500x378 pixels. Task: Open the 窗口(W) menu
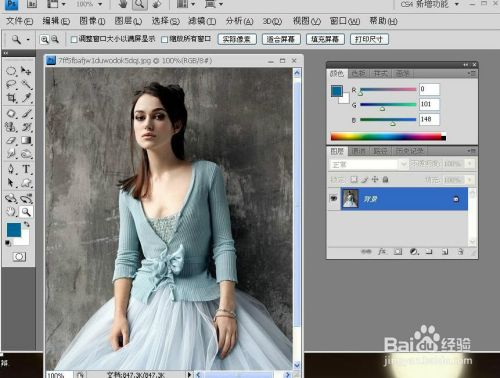(345, 21)
